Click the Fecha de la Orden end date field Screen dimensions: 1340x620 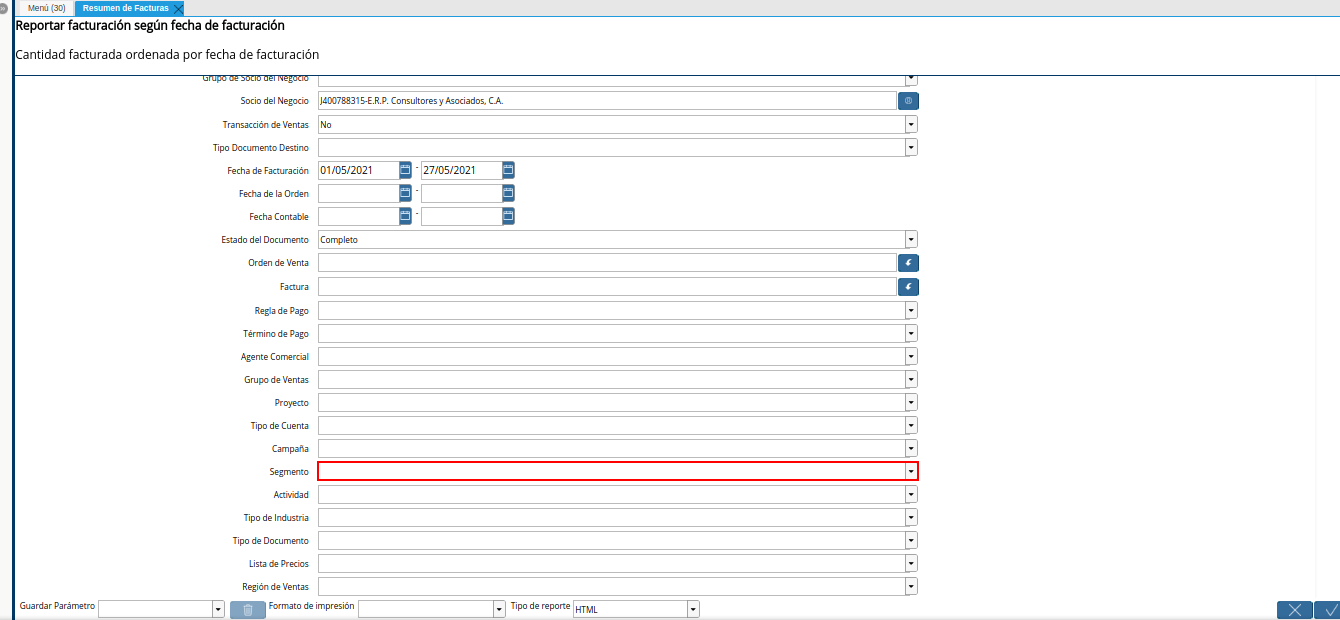(x=460, y=193)
